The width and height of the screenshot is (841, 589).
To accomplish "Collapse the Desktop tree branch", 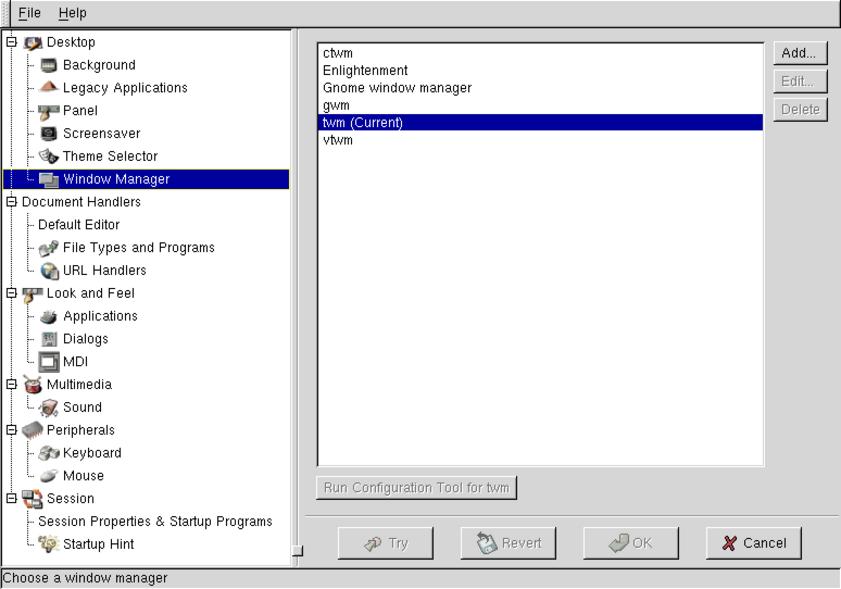I will (12, 42).
